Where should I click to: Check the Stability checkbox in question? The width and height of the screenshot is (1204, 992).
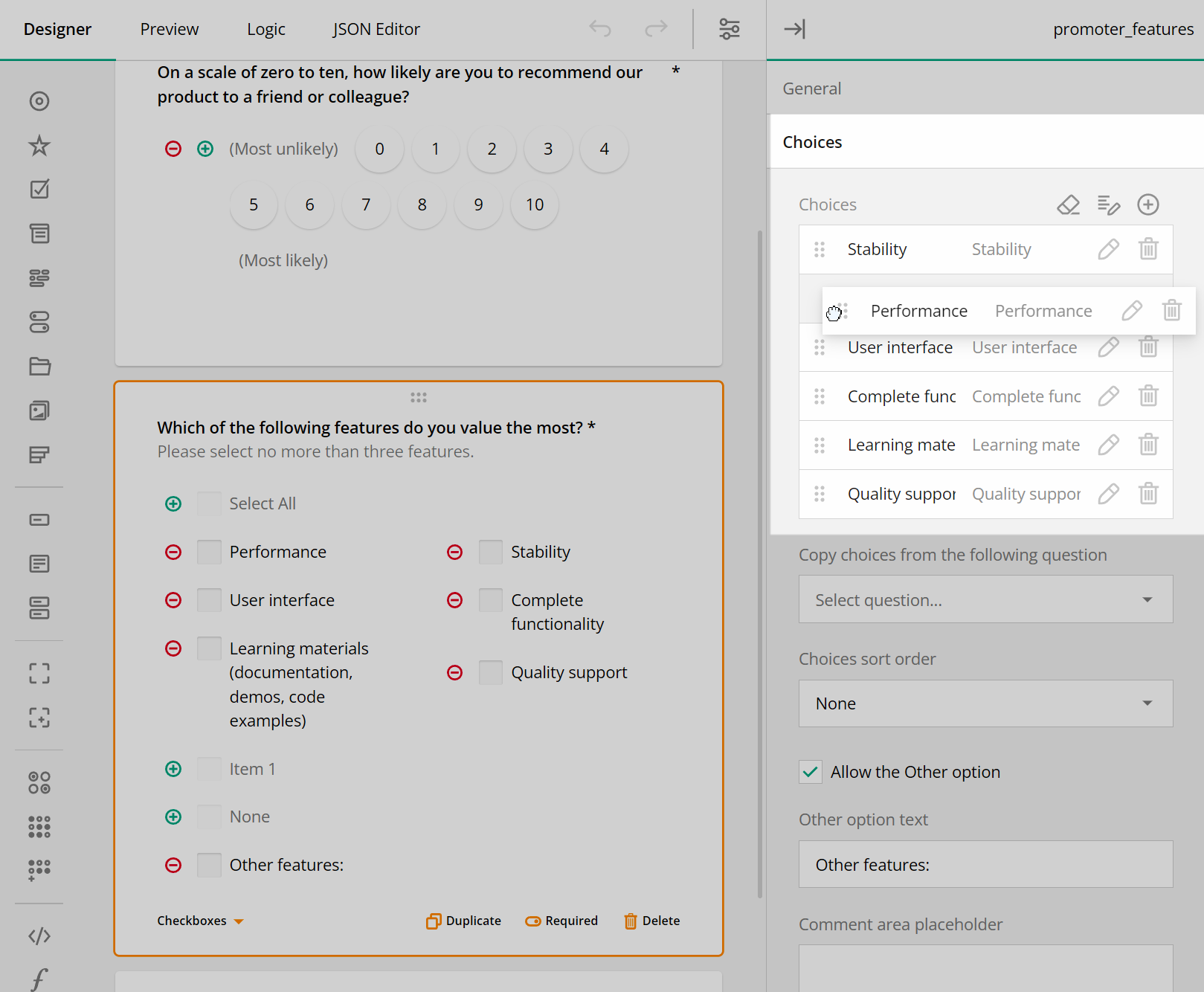(x=491, y=552)
